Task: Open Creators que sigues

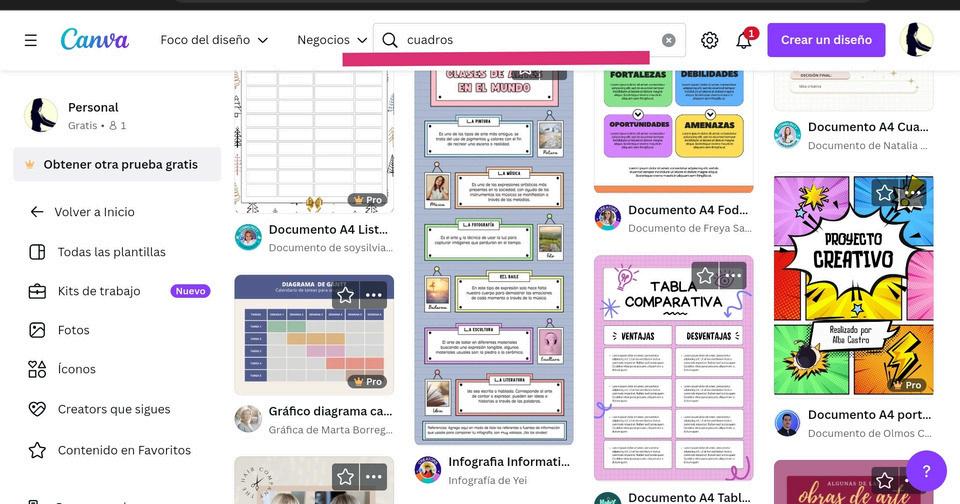Action: pos(114,409)
